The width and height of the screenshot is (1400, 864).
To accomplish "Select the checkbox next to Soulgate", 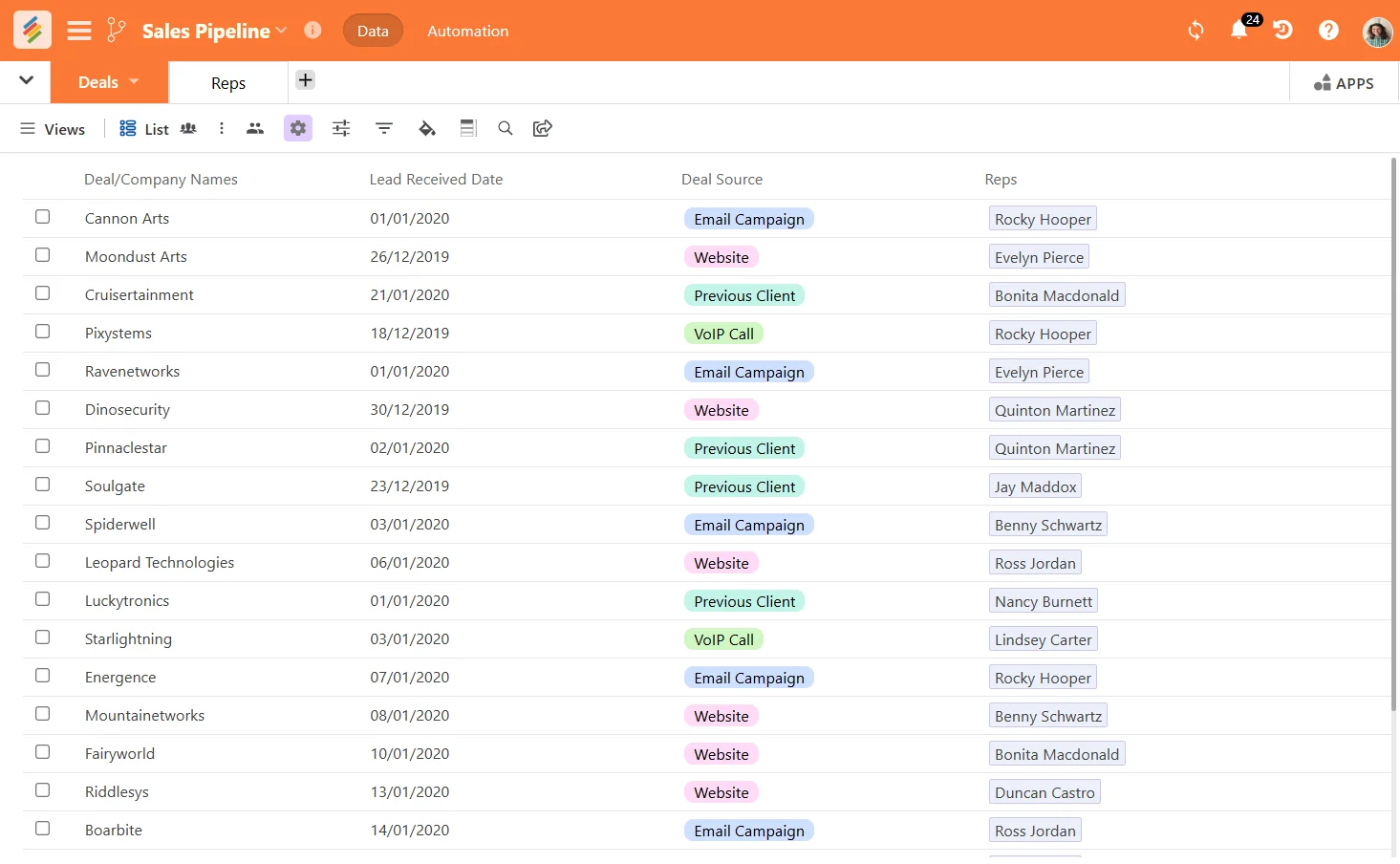I will tap(42, 485).
